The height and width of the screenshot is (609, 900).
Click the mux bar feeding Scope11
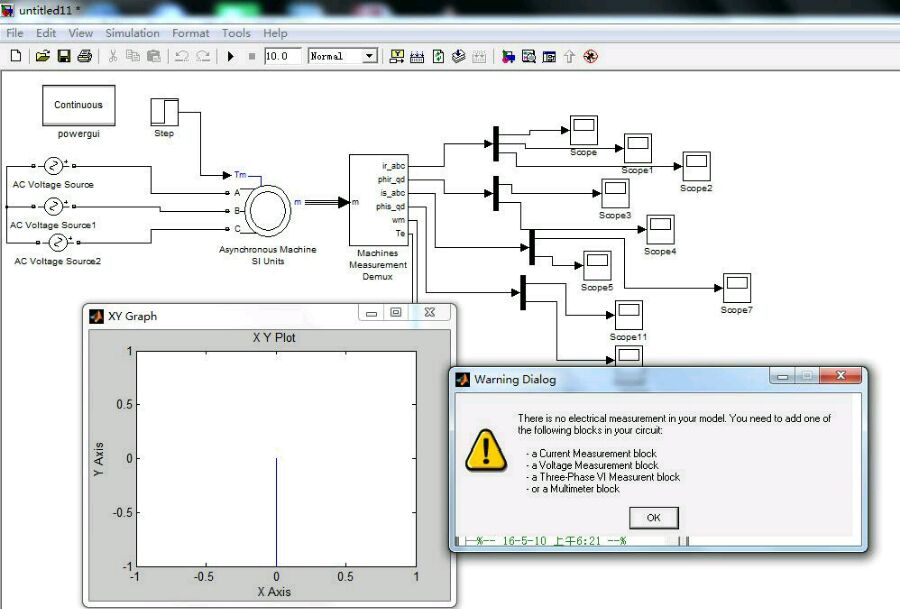(523, 293)
